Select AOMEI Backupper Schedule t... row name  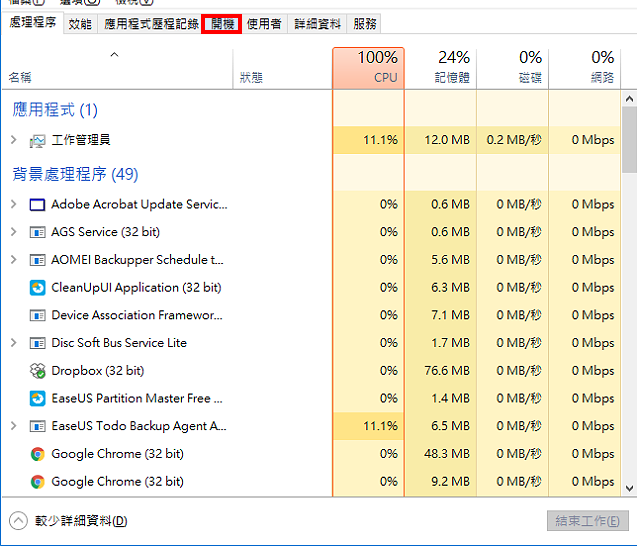pyautogui.click(x=137, y=259)
